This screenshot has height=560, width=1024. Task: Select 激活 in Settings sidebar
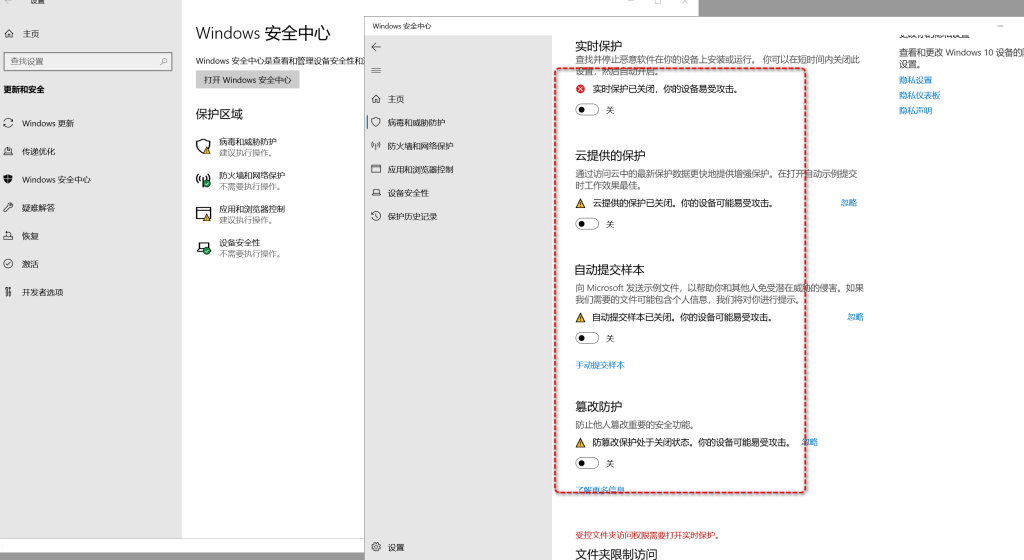(30, 264)
